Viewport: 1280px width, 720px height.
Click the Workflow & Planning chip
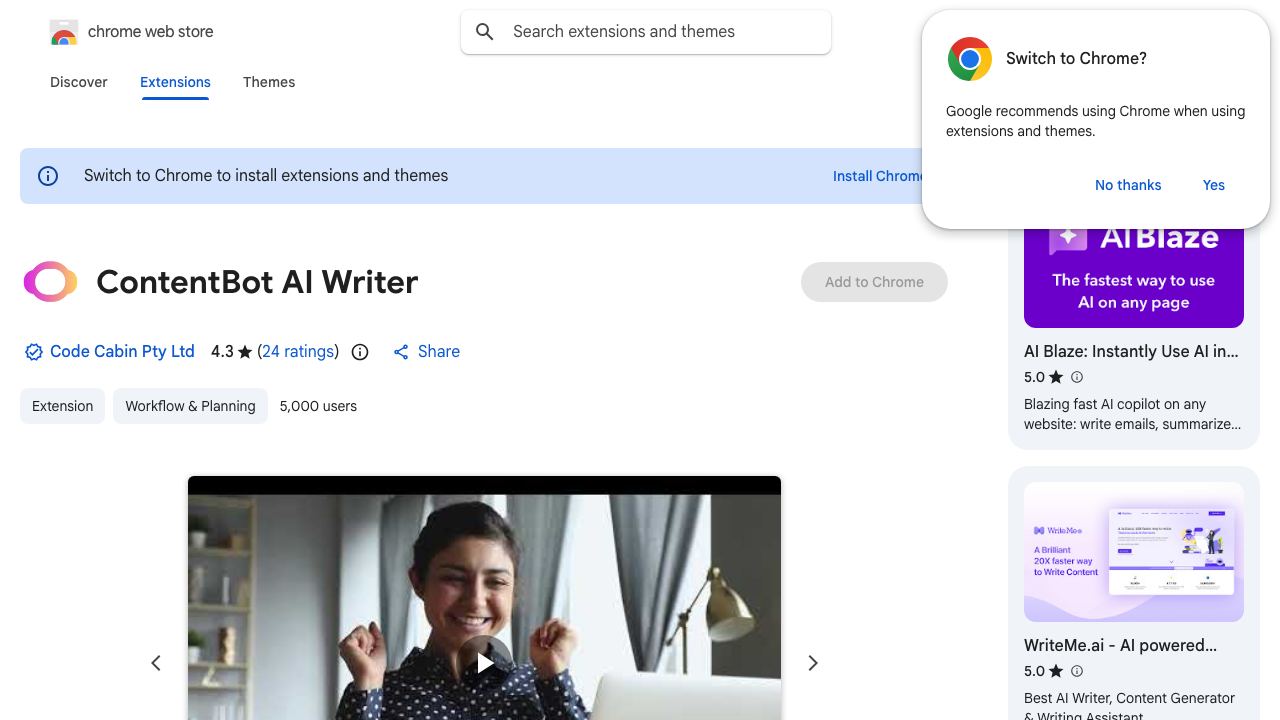[x=190, y=406]
